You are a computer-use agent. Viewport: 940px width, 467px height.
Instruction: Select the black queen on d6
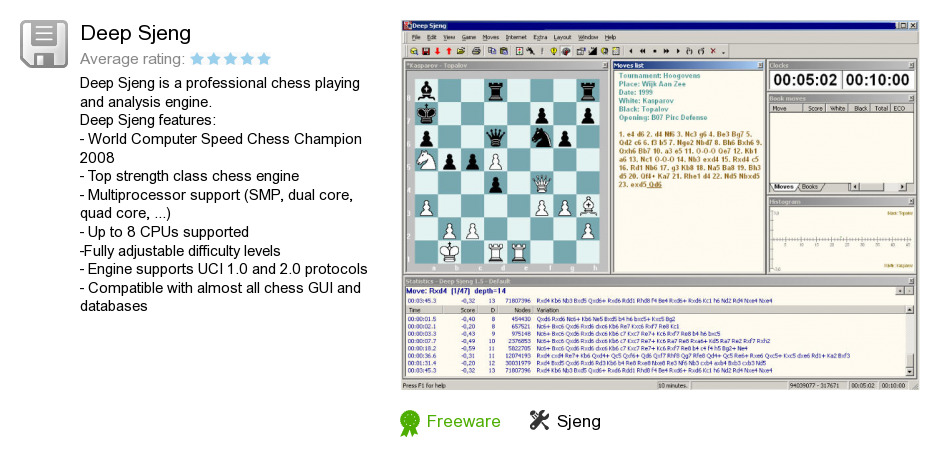(495, 137)
